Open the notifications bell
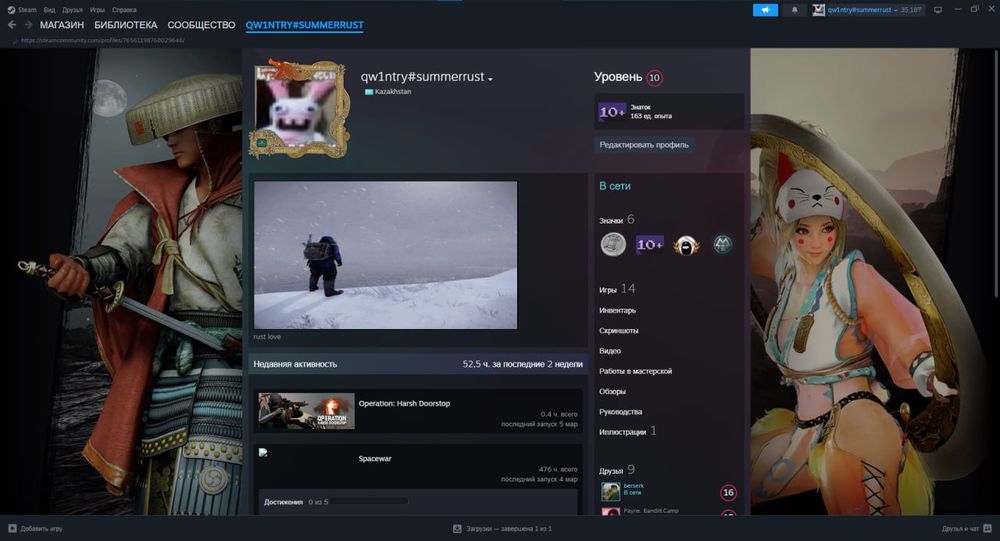Screen dimensions: 1000x541 (x=794, y=10)
